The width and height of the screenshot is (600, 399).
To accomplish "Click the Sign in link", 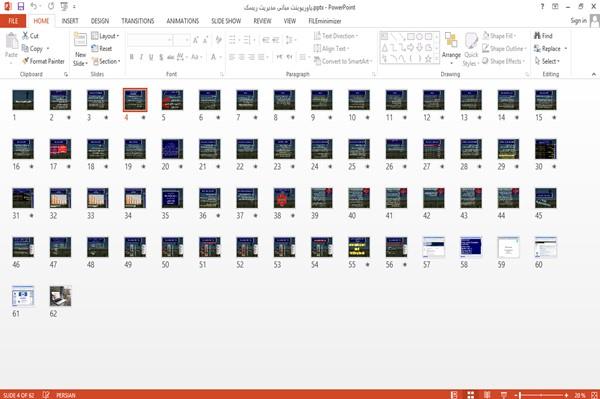I will tap(578, 21).
